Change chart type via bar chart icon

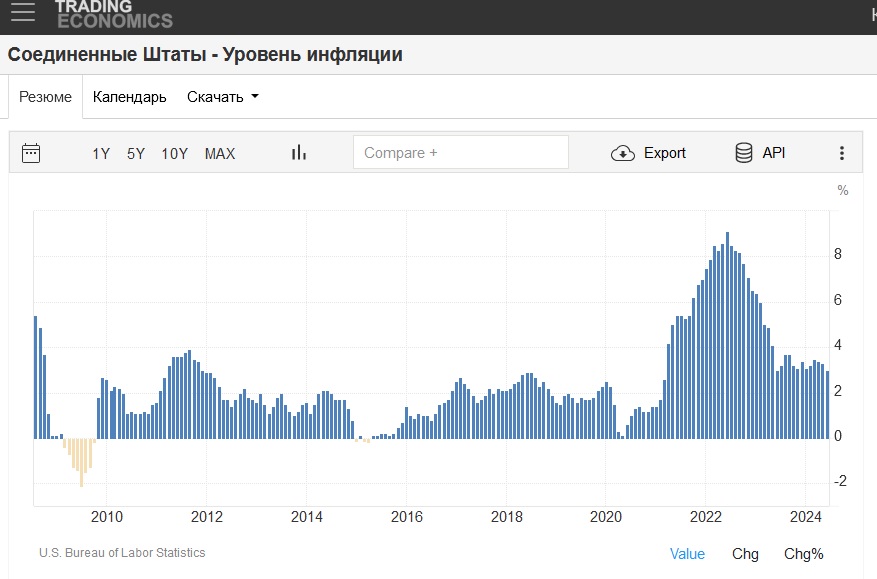click(298, 153)
